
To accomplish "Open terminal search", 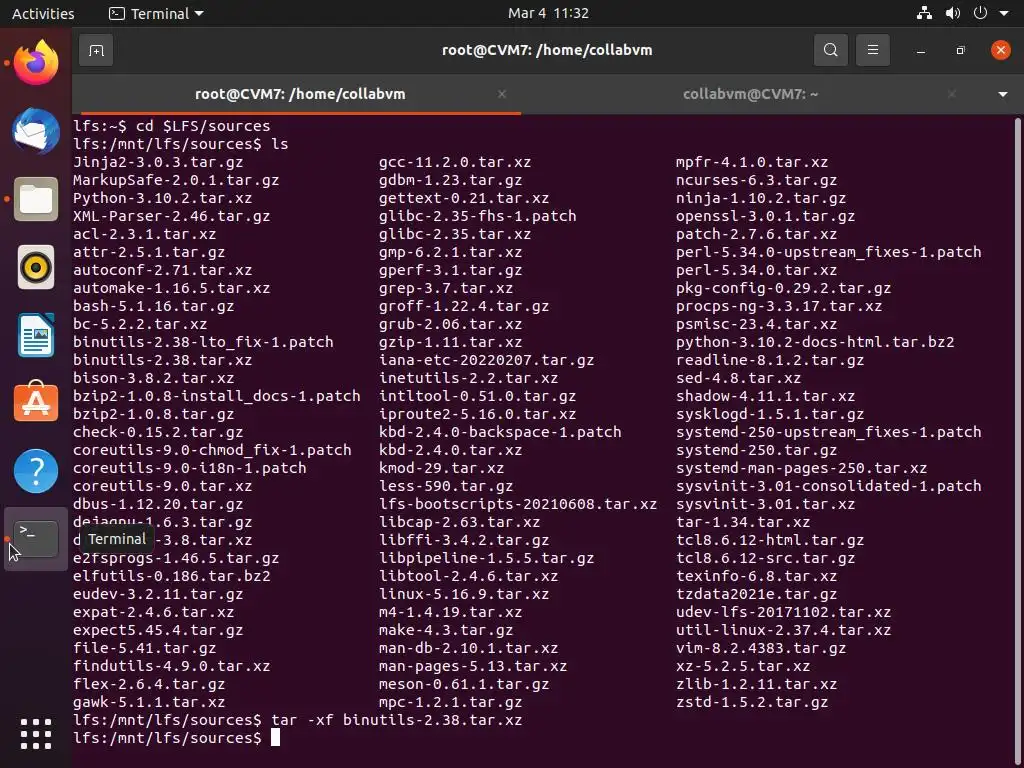I will point(831,50).
